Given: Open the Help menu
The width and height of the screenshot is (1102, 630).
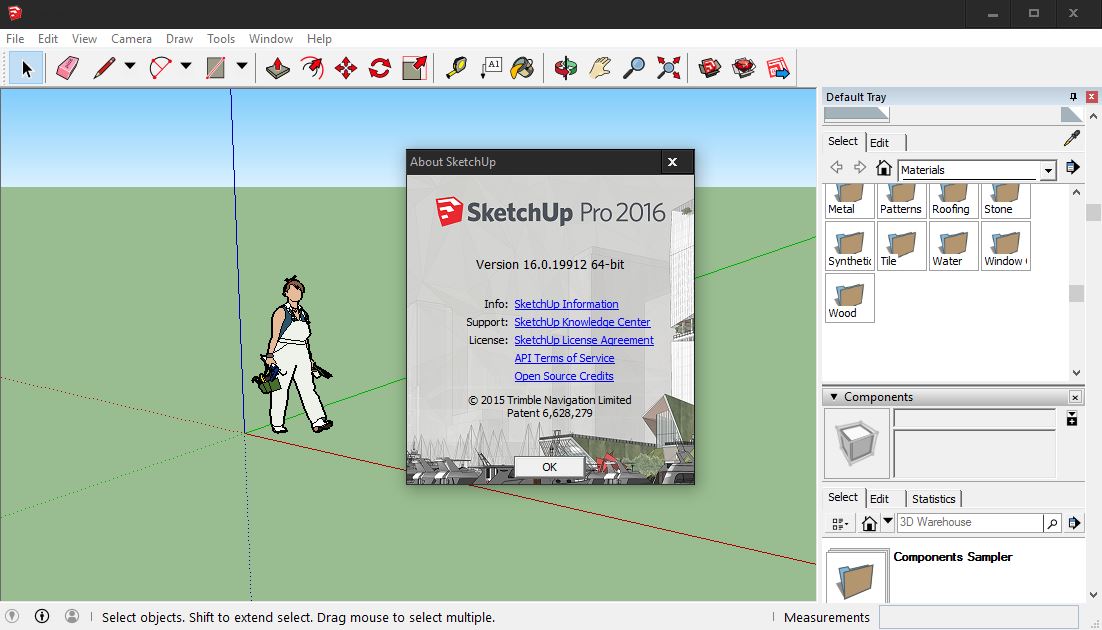Looking at the screenshot, I should click(x=319, y=39).
